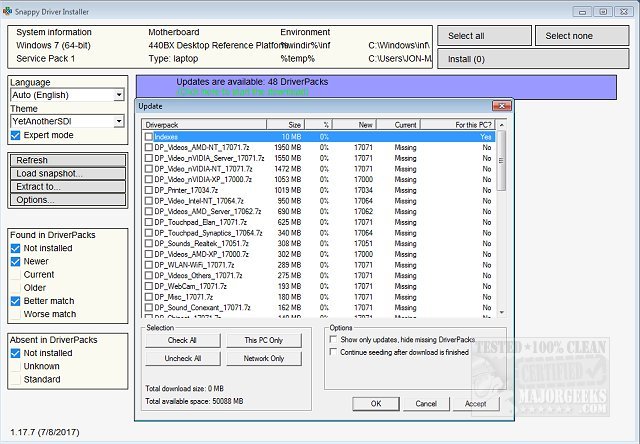Sort by the Current column header
Viewport: 640px width, 444px height.
pyautogui.click(x=398, y=124)
